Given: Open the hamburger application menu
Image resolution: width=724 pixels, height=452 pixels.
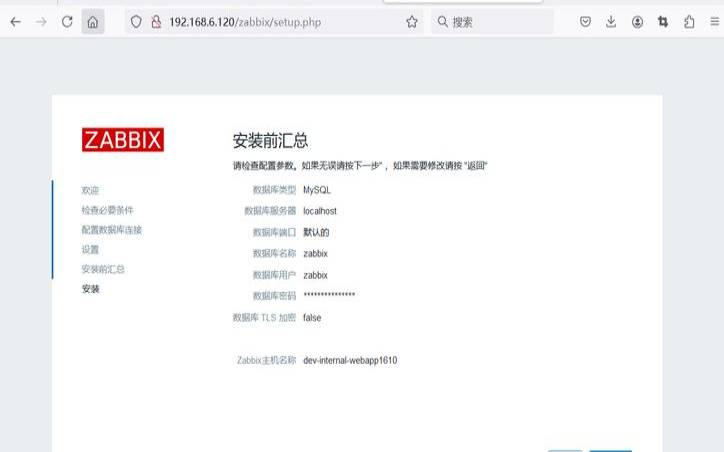Looking at the screenshot, I should (x=714, y=22).
